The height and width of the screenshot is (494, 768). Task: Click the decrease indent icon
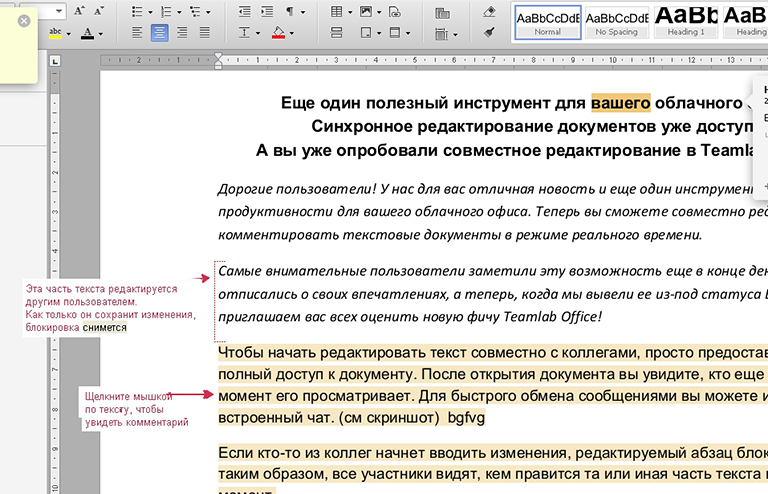244,12
